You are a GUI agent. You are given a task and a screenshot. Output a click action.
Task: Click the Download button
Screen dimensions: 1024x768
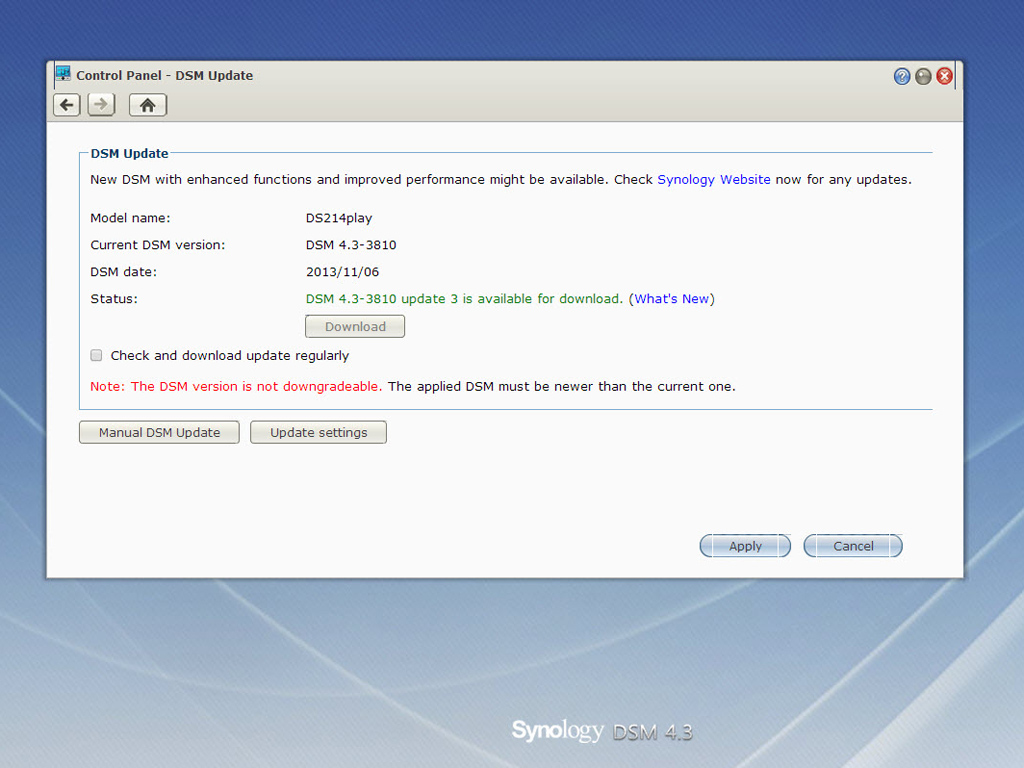355,327
